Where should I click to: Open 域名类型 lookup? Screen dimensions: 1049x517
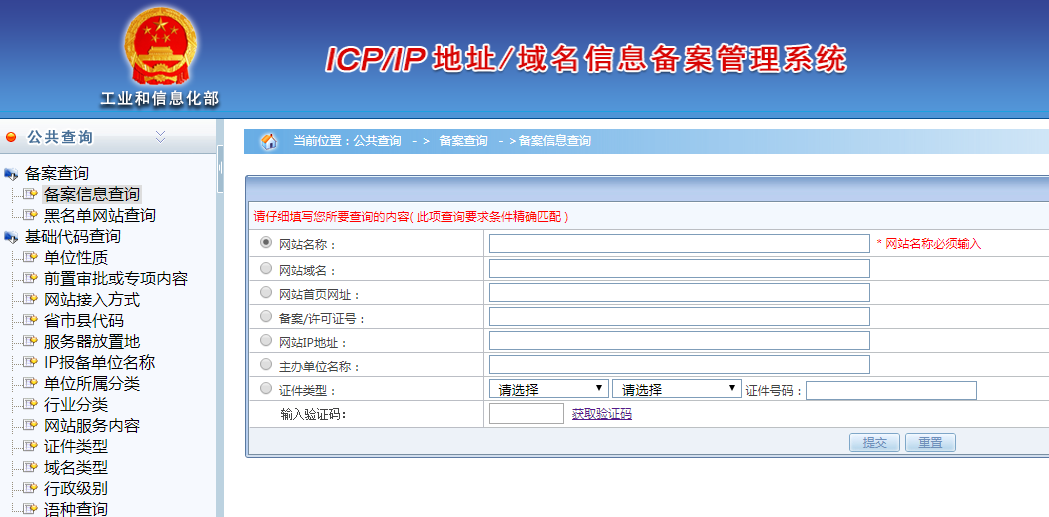tap(76, 467)
